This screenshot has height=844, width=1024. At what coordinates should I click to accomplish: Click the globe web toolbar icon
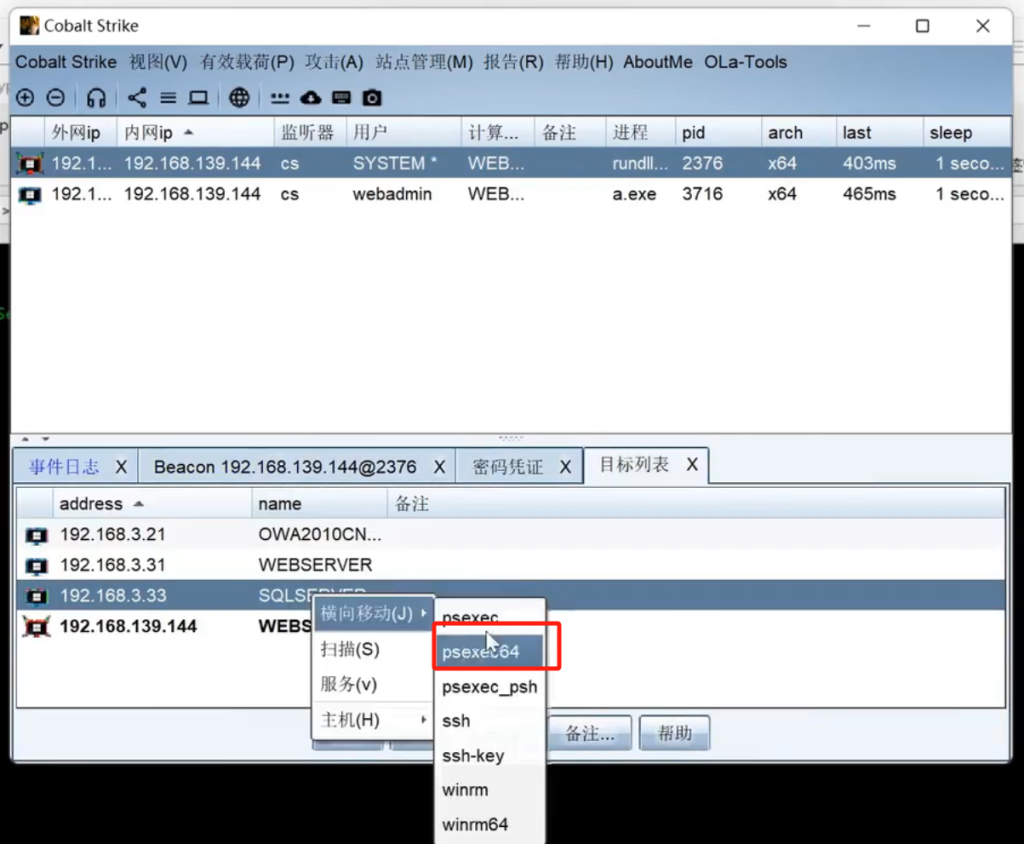coord(239,98)
